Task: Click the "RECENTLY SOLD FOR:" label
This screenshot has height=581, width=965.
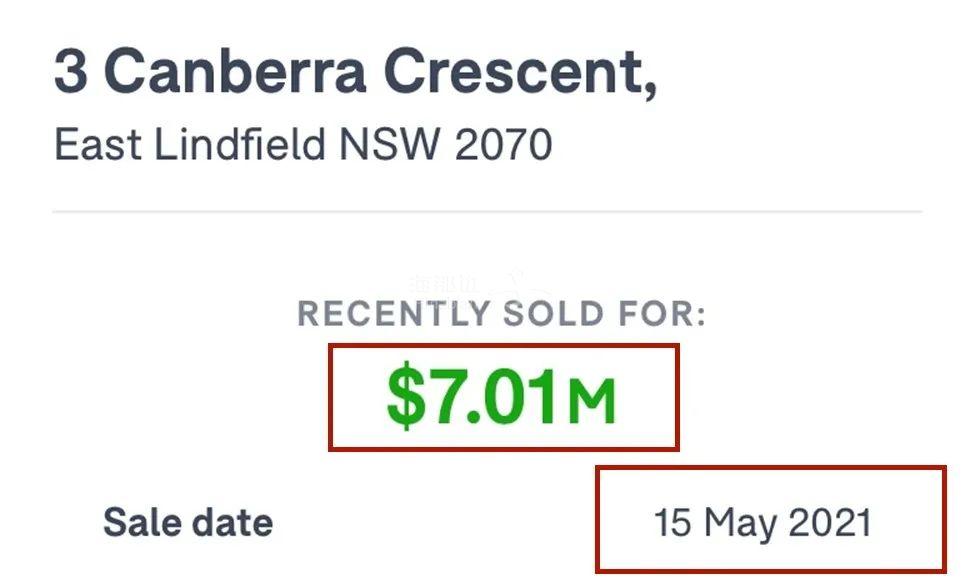Action: [x=502, y=313]
